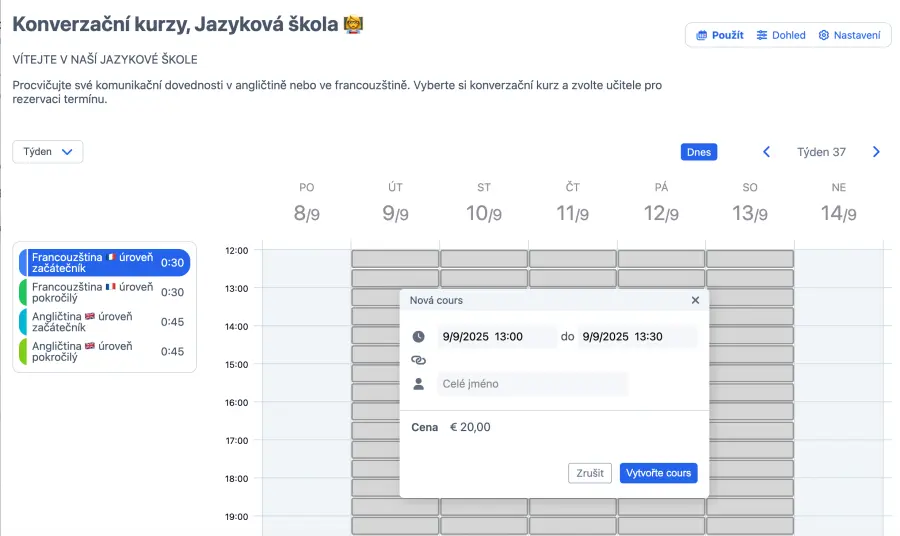Select the Francouzština úroveň pokročilý course
The width and height of the screenshot is (900, 536).
pyautogui.click(x=105, y=292)
